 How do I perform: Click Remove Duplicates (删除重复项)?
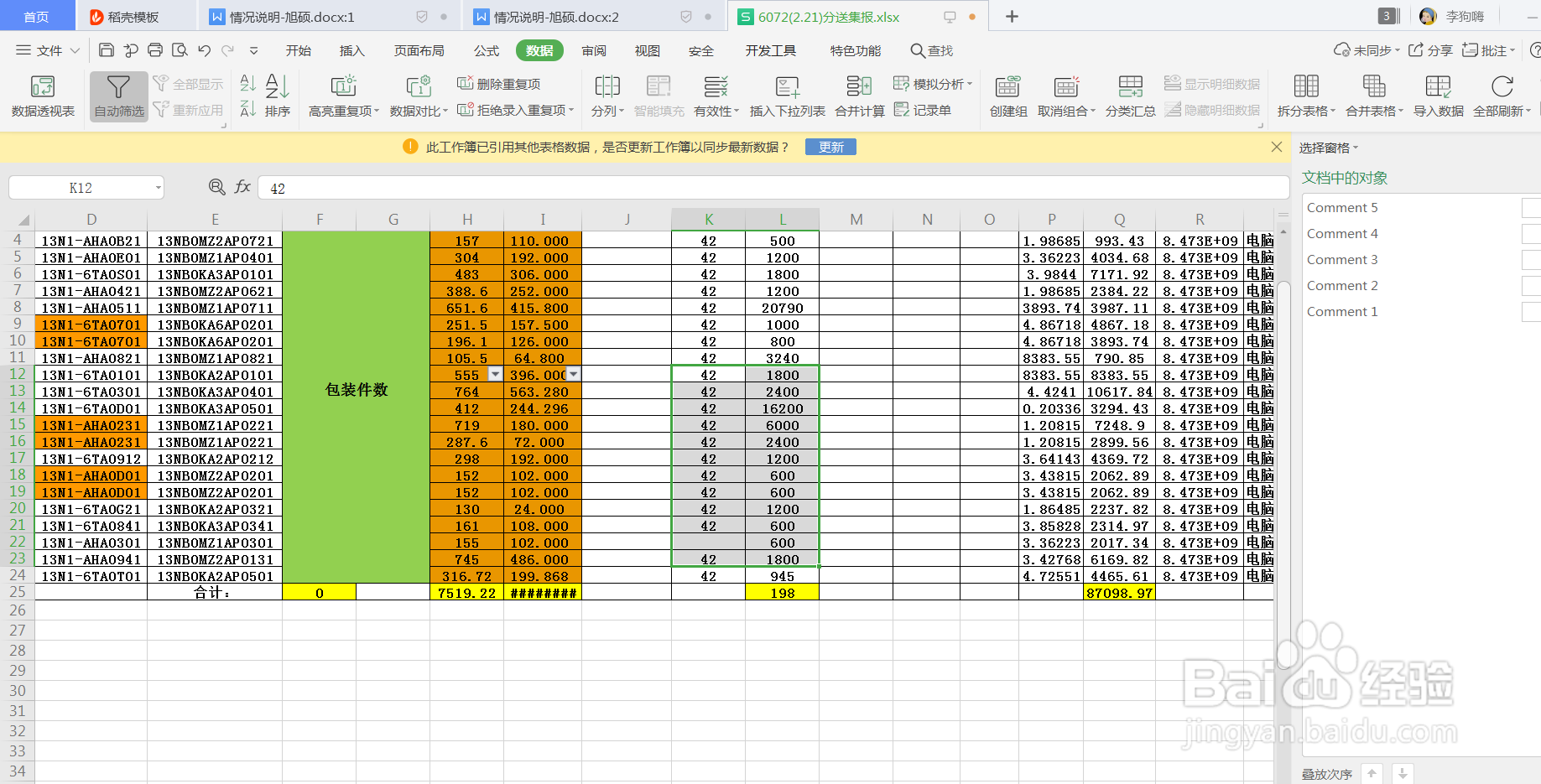498,84
